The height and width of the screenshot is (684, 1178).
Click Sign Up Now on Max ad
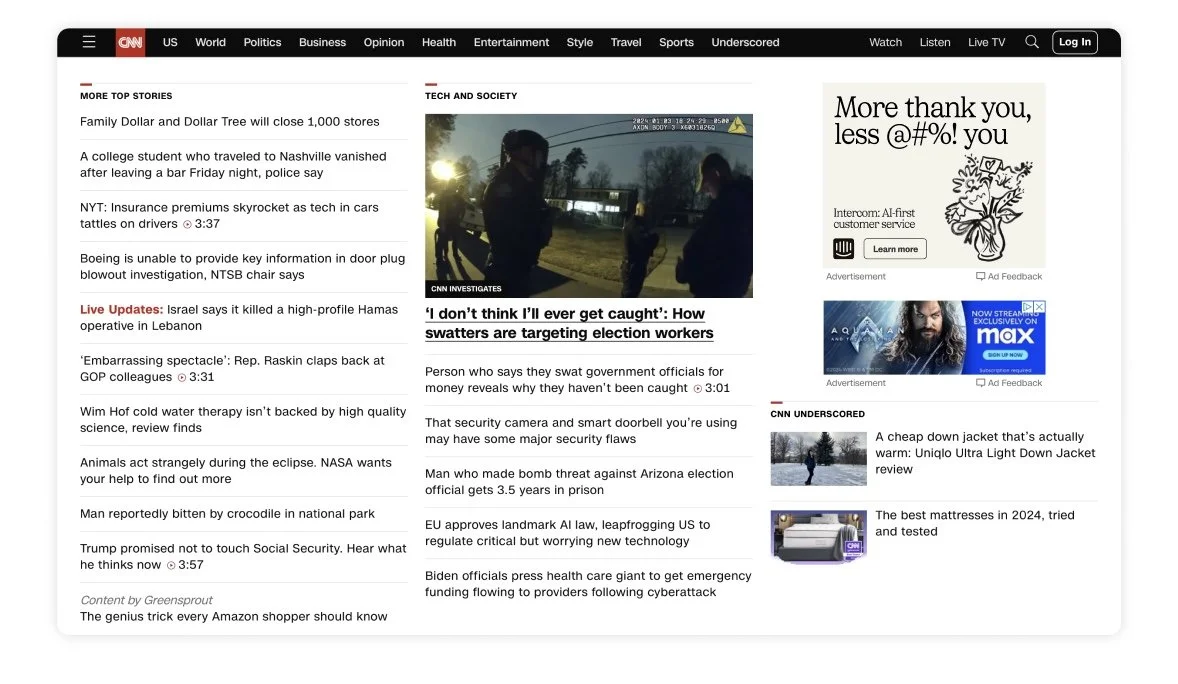(1005, 355)
